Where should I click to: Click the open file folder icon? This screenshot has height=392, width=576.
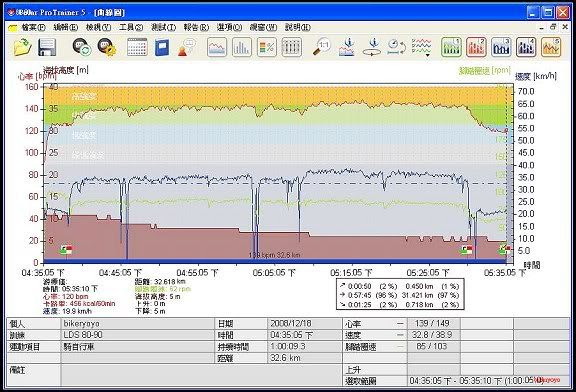pyautogui.click(x=23, y=47)
